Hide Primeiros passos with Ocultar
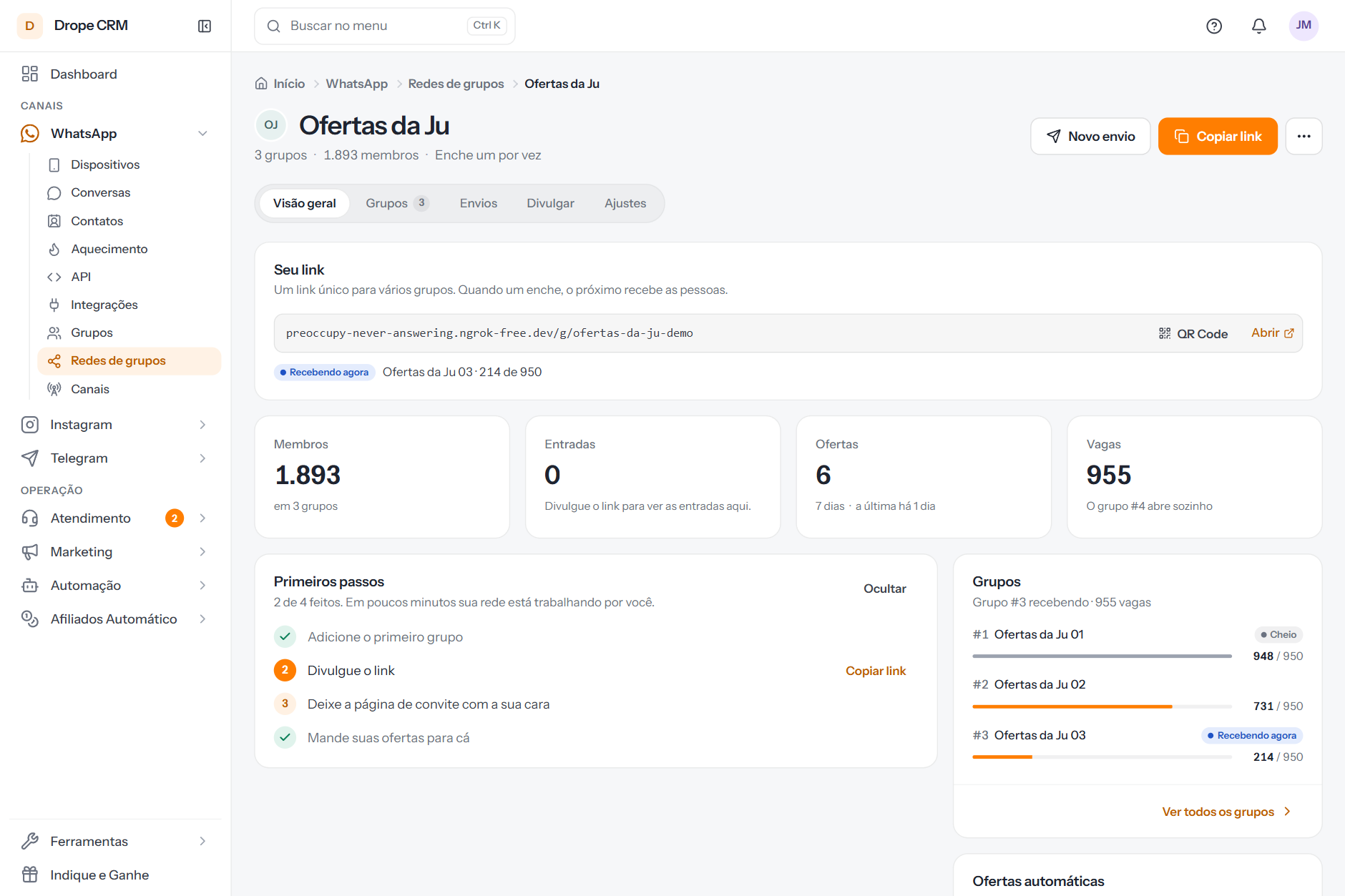Screen dimensions: 1345x896 point(884,589)
